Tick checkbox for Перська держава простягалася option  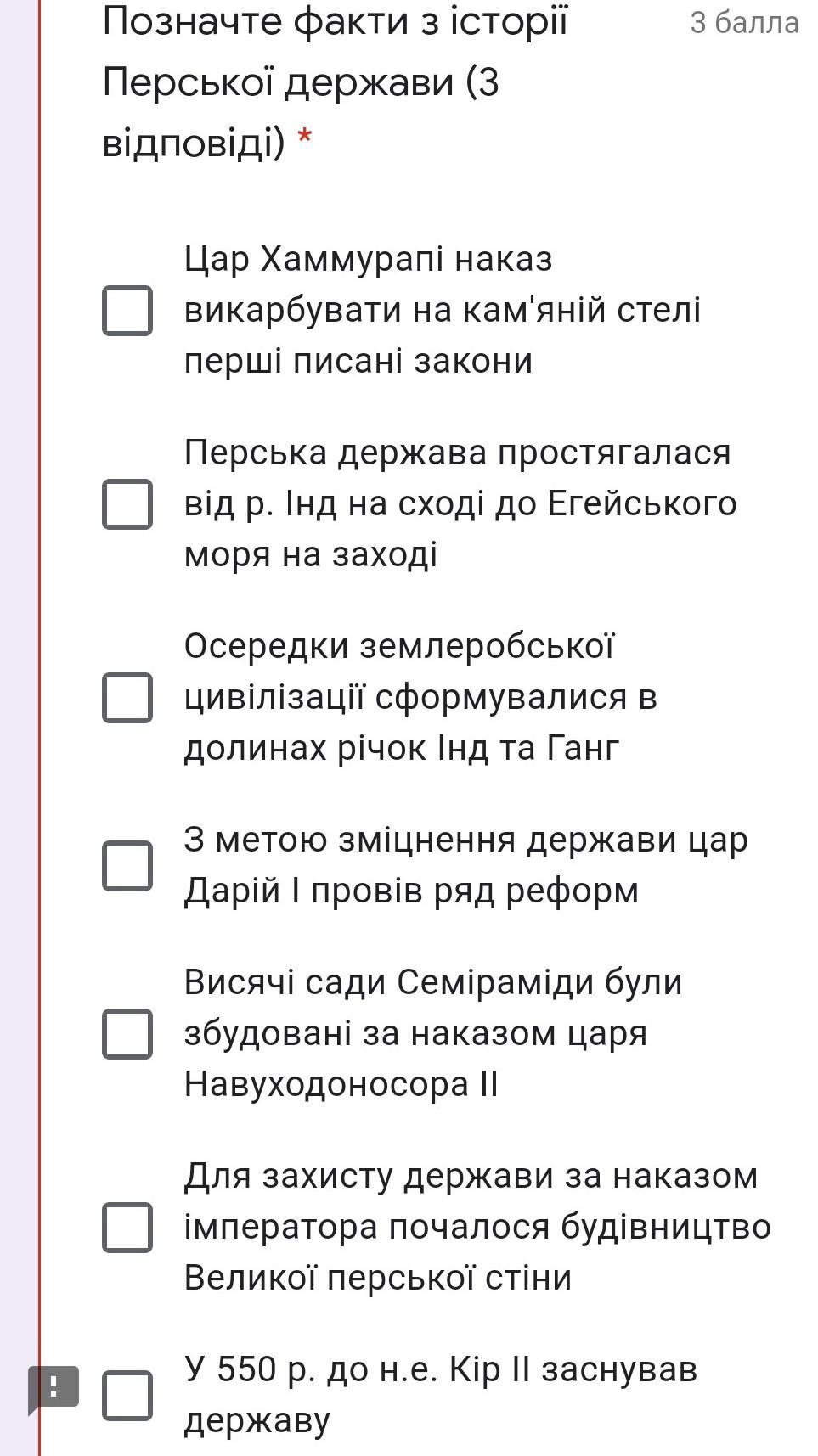point(127,504)
